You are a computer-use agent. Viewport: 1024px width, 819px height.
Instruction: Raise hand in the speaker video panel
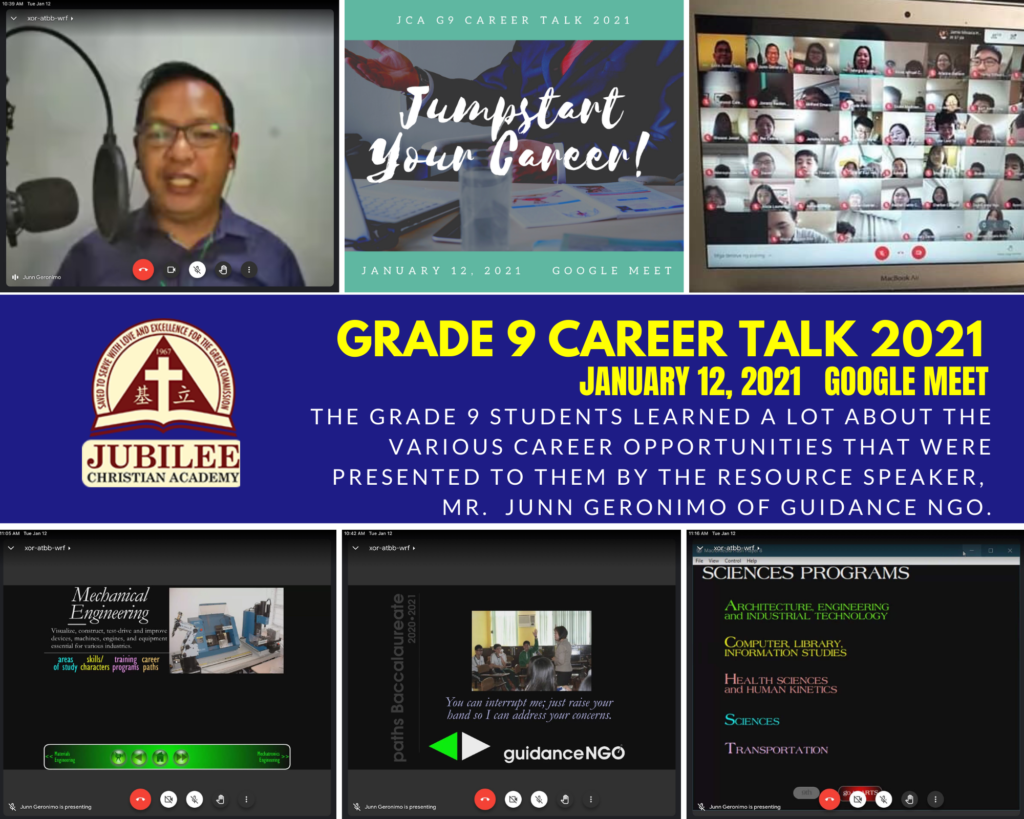(223, 269)
